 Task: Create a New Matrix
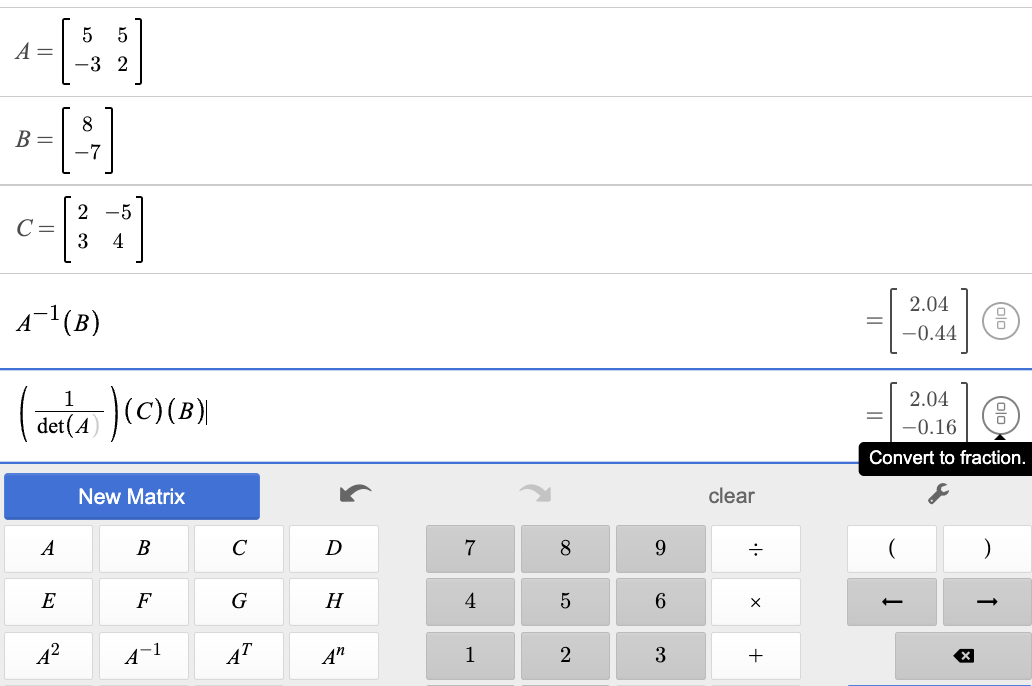pos(131,496)
